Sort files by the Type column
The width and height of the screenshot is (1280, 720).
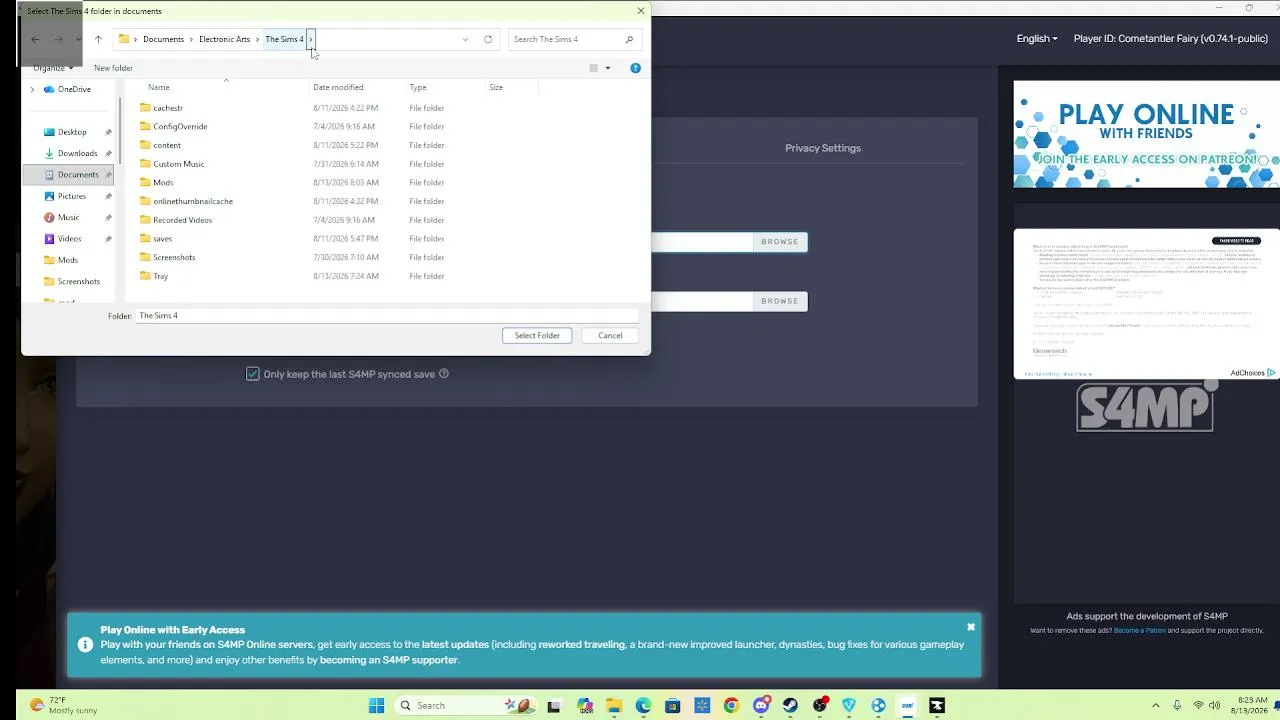tap(418, 87)
